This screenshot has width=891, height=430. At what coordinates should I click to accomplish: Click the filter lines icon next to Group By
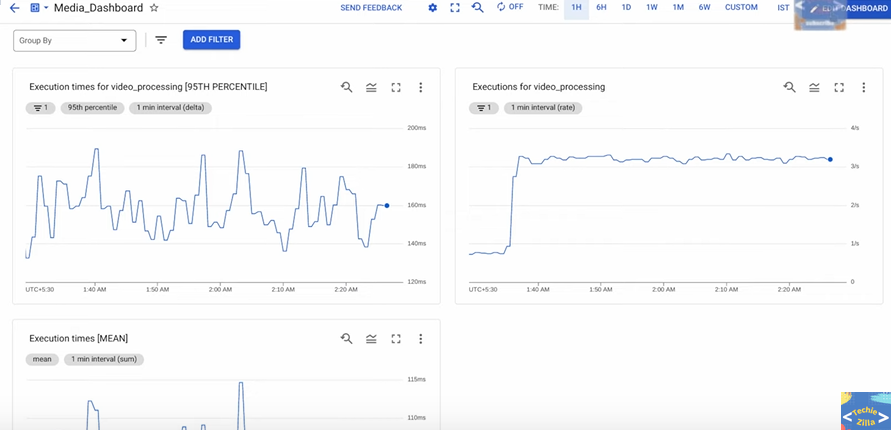pyautogui.click(x=161, y=40)
